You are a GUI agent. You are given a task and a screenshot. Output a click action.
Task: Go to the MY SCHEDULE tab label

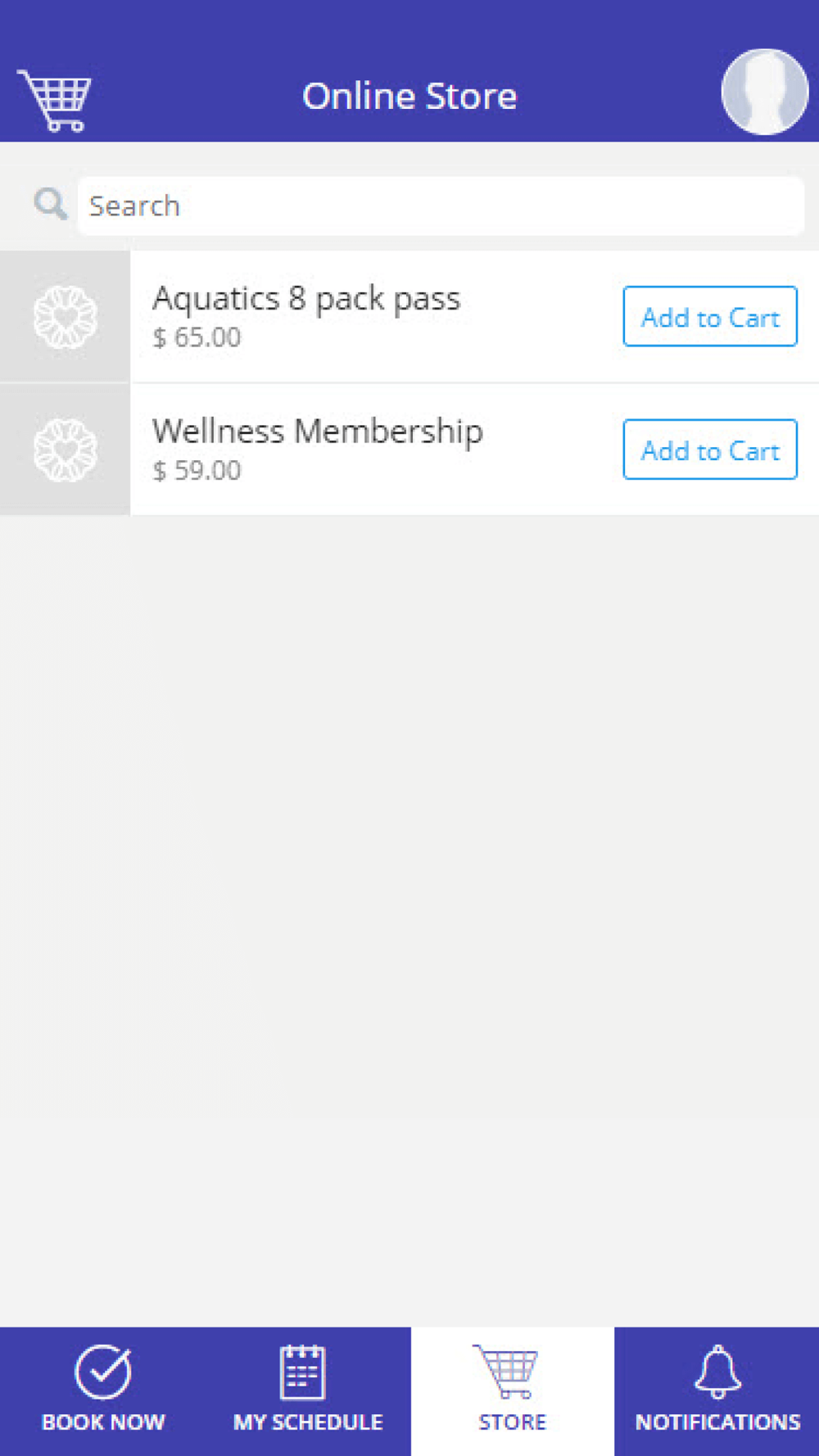click(x=308, y=1422)
